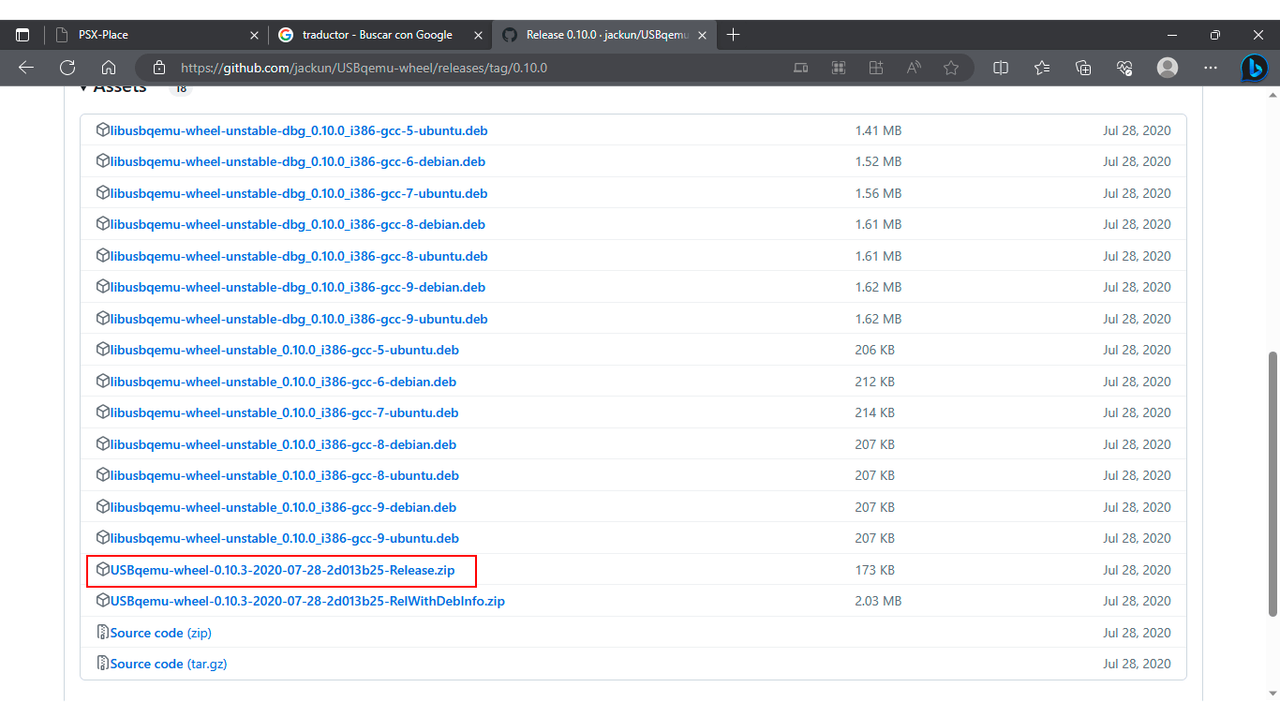Open the icon left of read aloud
1280x720 pixels.
tap(876, 68)
